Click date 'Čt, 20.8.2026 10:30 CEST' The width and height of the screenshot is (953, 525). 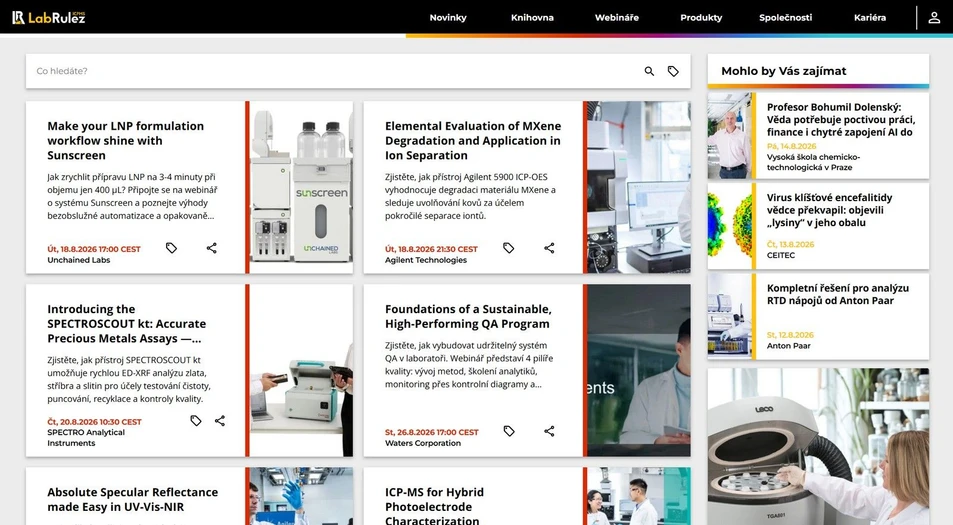(94, 422)
